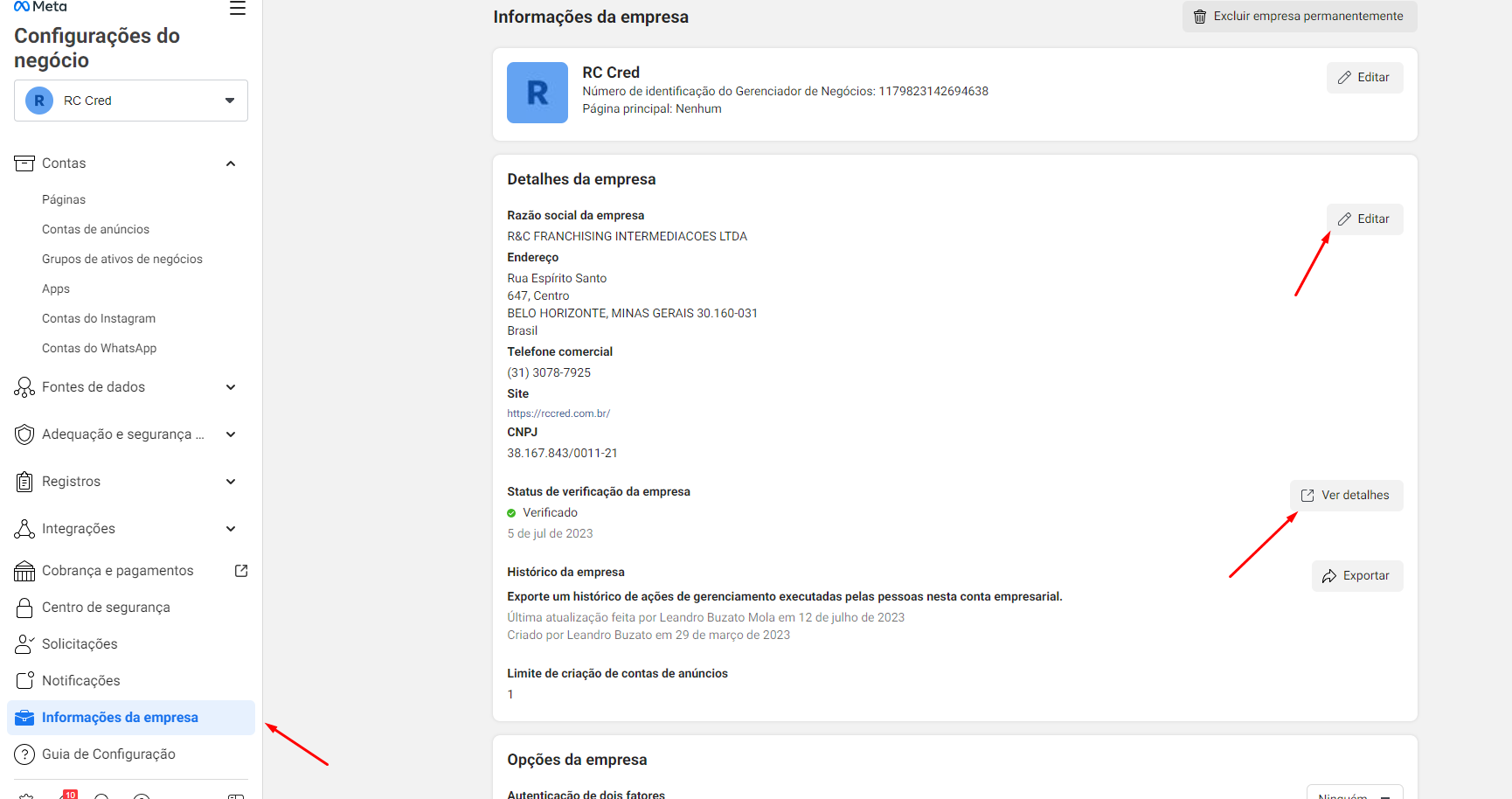Click the Informações da empresa briefcase icon
This screenshot has width=1512, height=799.
(x=24, y=718)
